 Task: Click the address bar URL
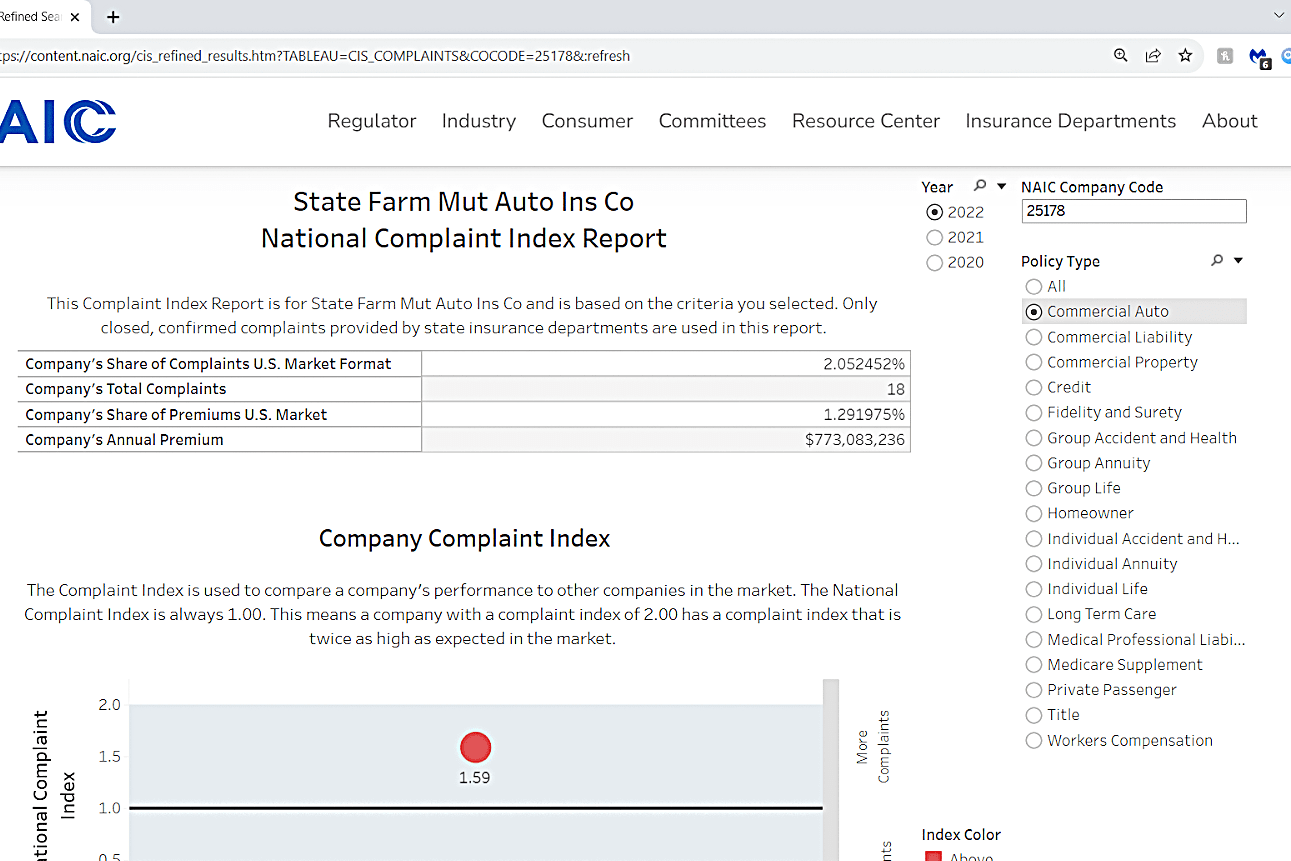point(316,56)
